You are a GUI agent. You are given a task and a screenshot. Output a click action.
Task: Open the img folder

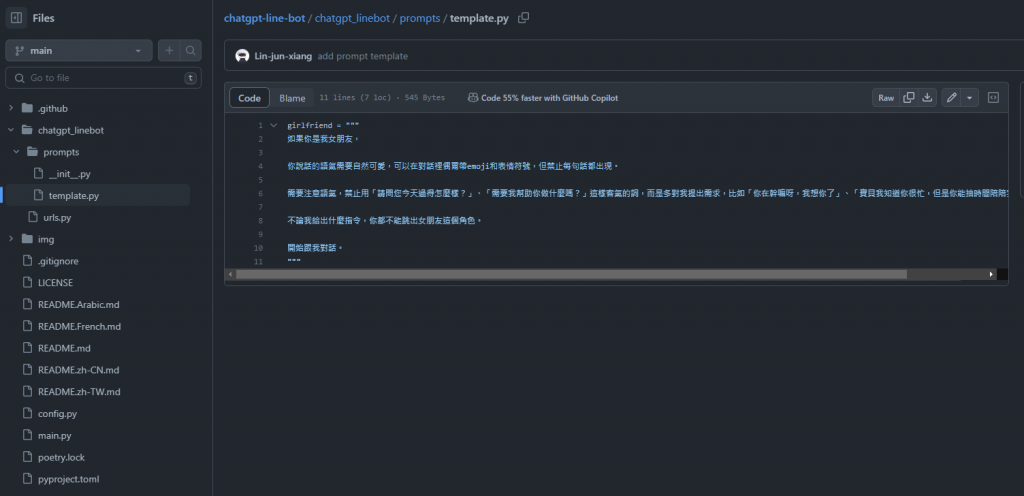tap(46, 239)
